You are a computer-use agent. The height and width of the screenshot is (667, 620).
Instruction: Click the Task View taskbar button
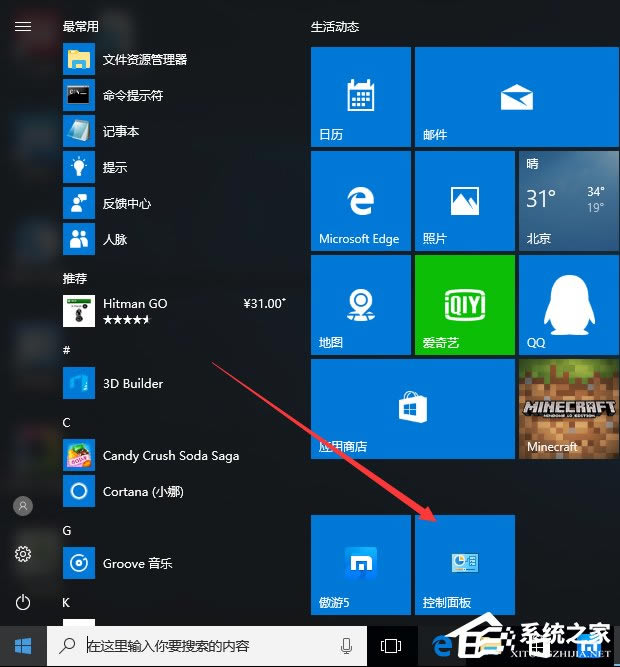point(391,645)
